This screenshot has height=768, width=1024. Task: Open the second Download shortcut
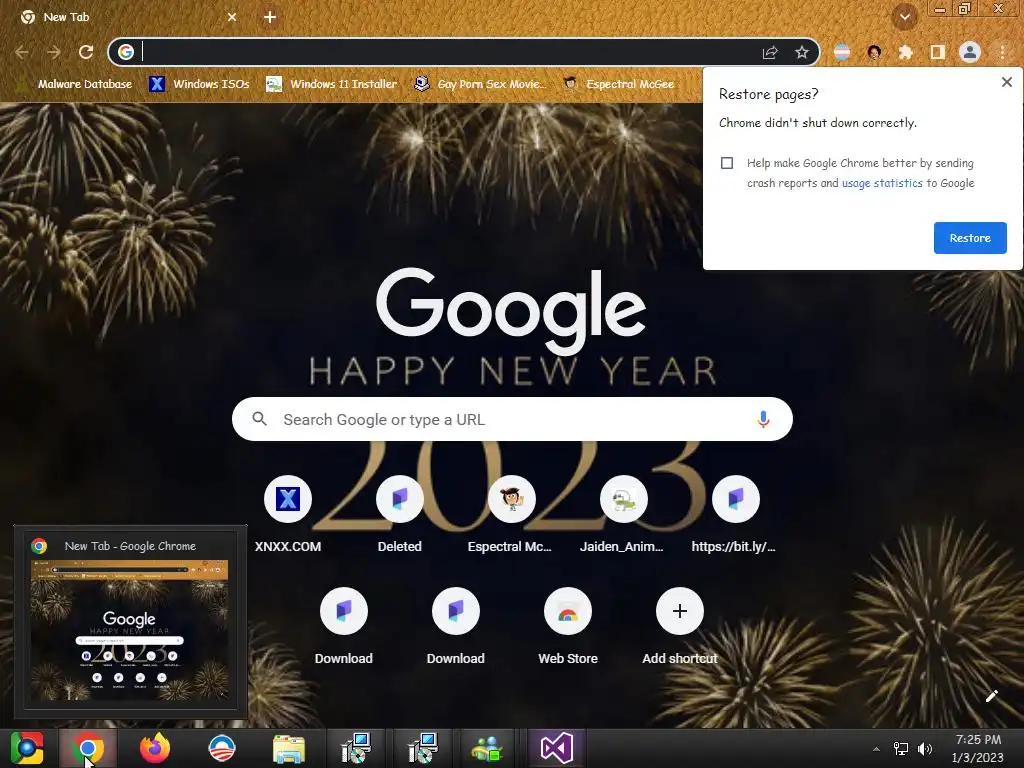pos(456,626)
